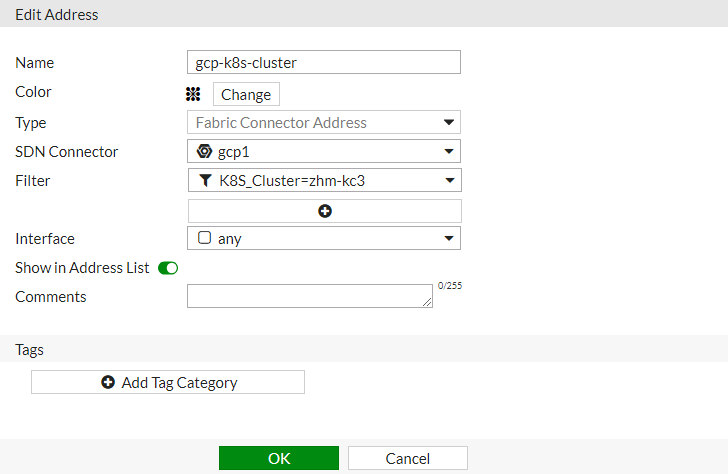Click the Comments label text

pyautogui.click(x=51, y=297)
